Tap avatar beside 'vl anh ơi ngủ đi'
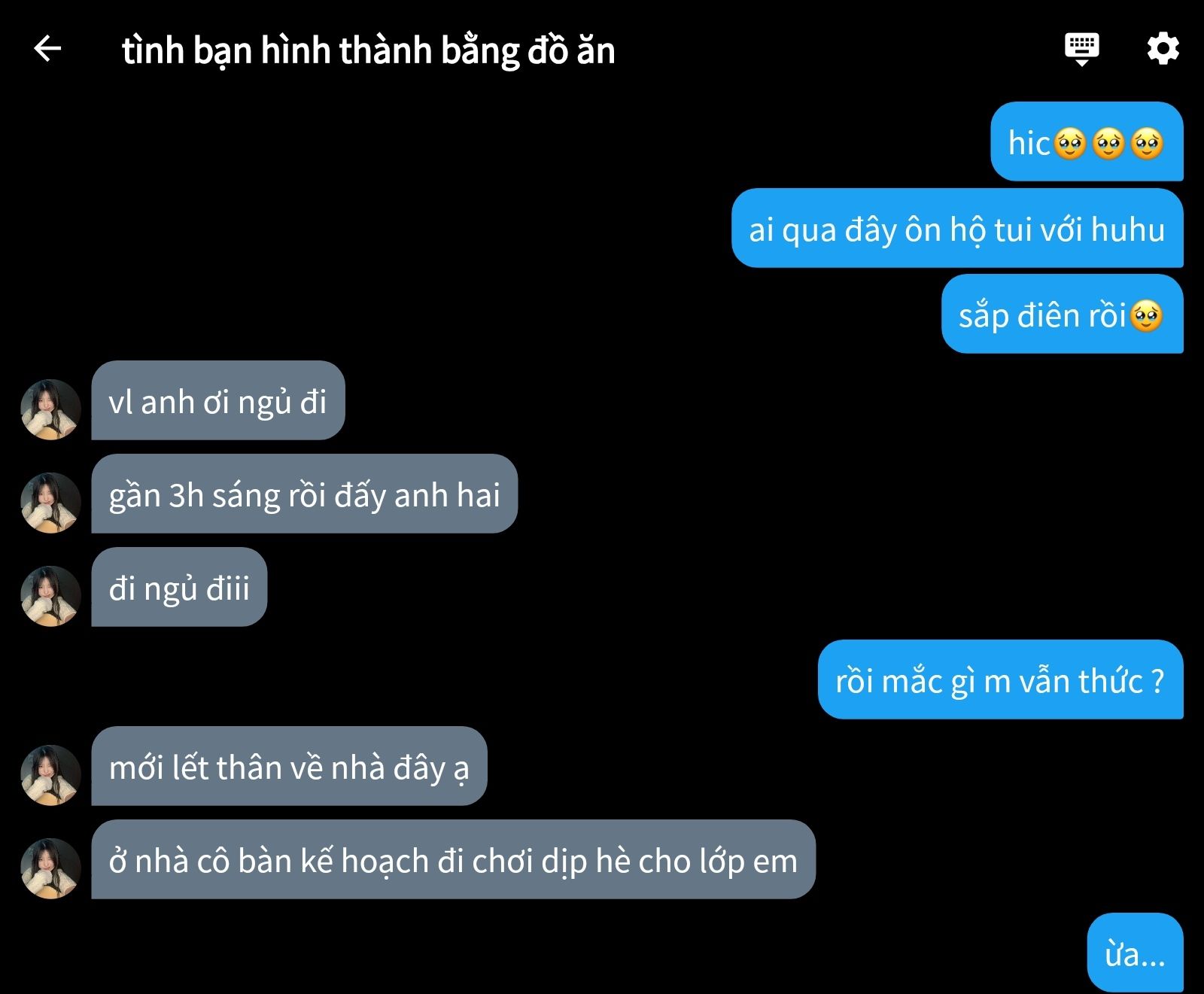This screenshot has width=1204, height=994. 50,409
